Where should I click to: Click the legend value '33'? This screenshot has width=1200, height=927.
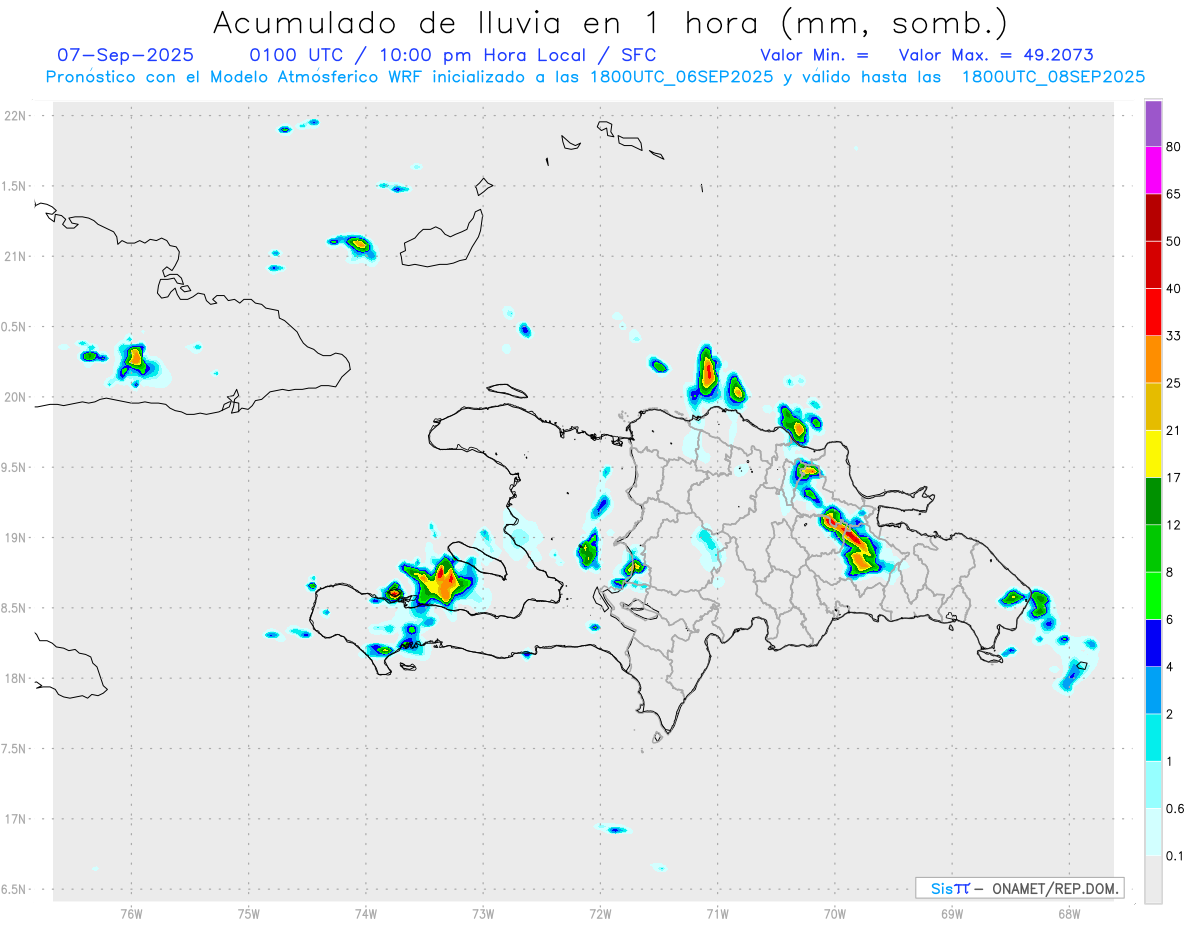[x=1174, y=336]
